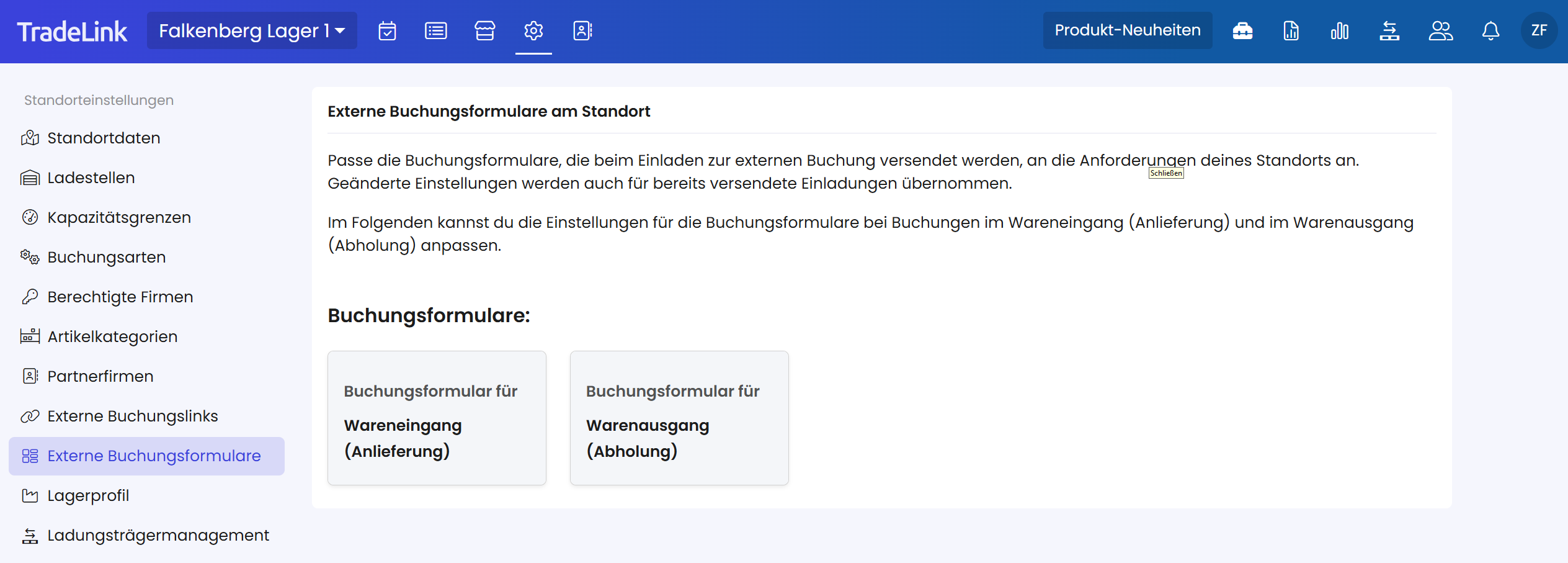
Task: Click the load carrier exchange icon in header
Action: click(1389, 30)
